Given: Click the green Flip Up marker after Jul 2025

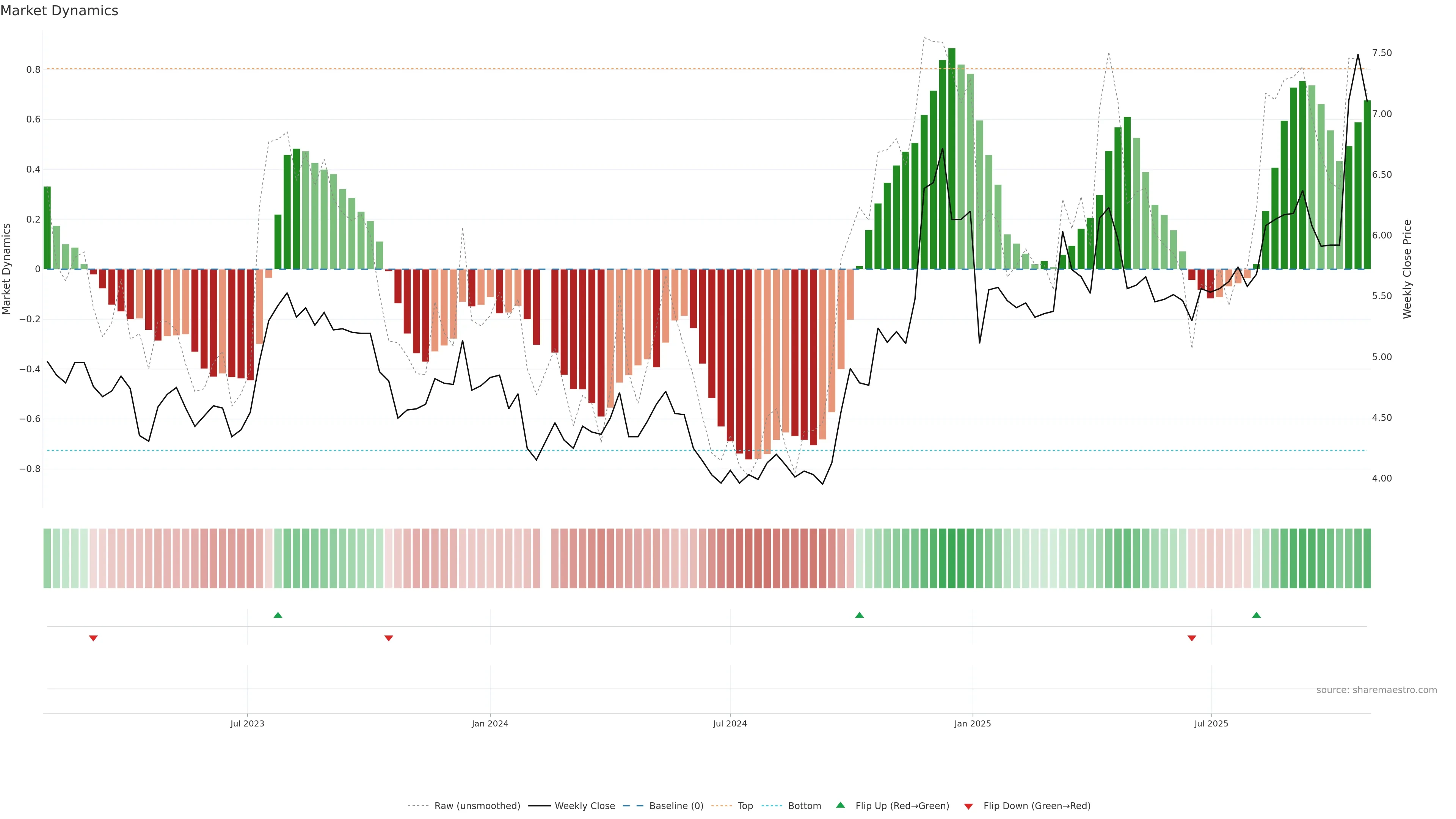Looking at the screenshot, I should pos(1256,615).
